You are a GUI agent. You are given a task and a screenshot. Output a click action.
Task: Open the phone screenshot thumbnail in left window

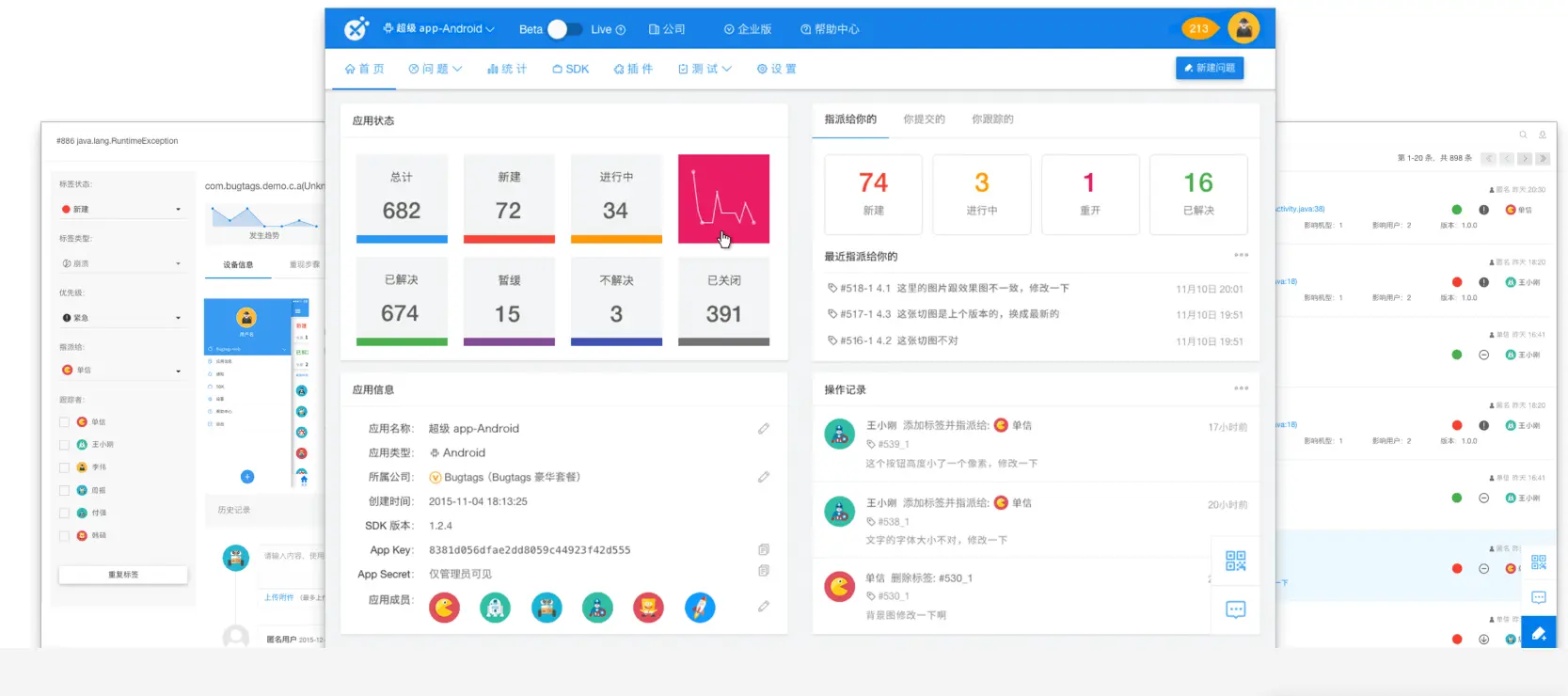click(256, 393)
